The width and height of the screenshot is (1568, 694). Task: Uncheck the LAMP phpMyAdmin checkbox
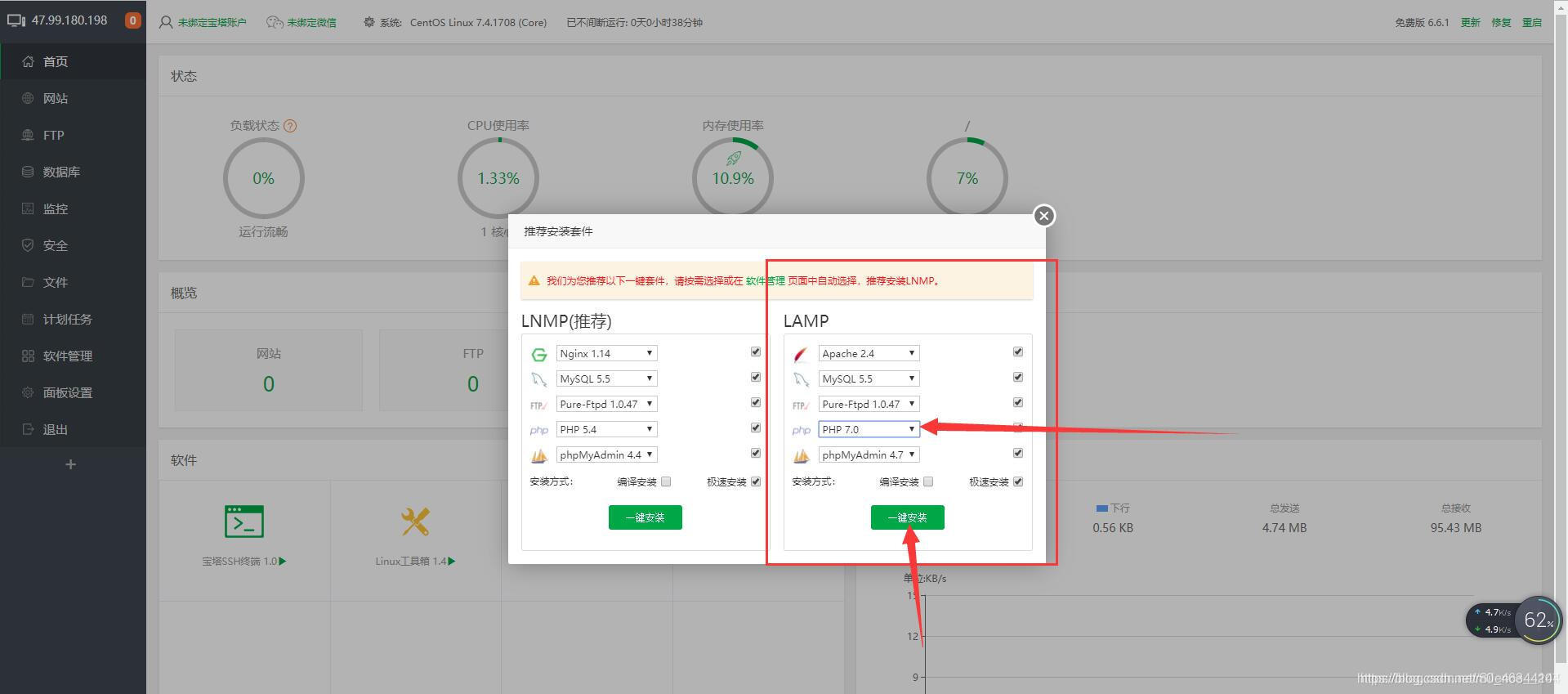coord(1018,453)
